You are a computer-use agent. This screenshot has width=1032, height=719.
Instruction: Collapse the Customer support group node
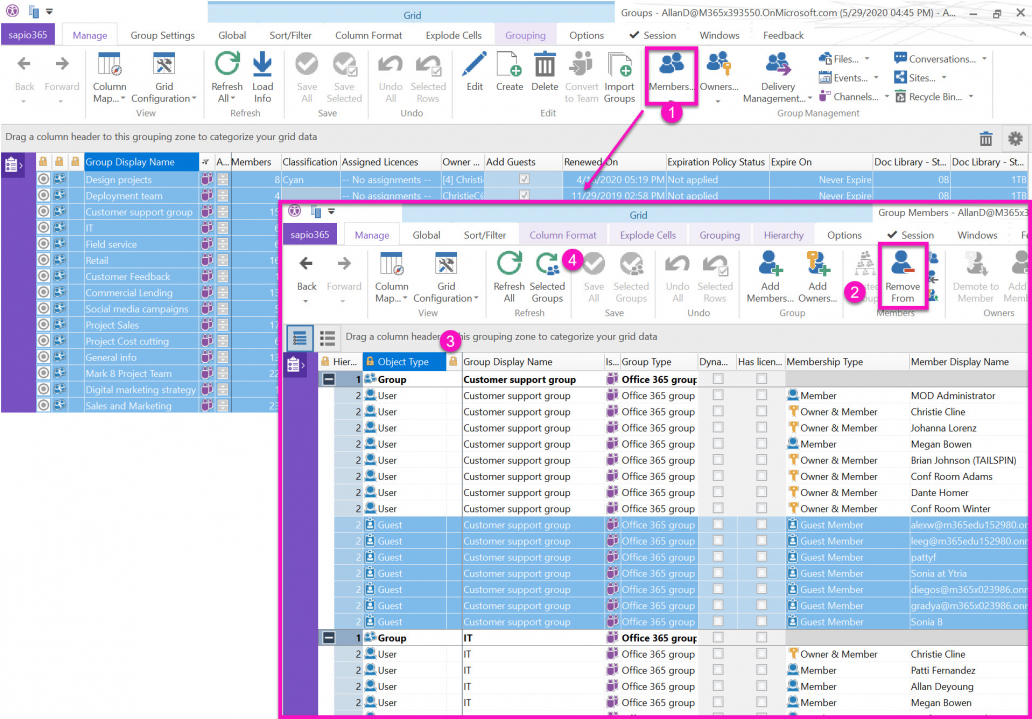(x=329, y=379)
